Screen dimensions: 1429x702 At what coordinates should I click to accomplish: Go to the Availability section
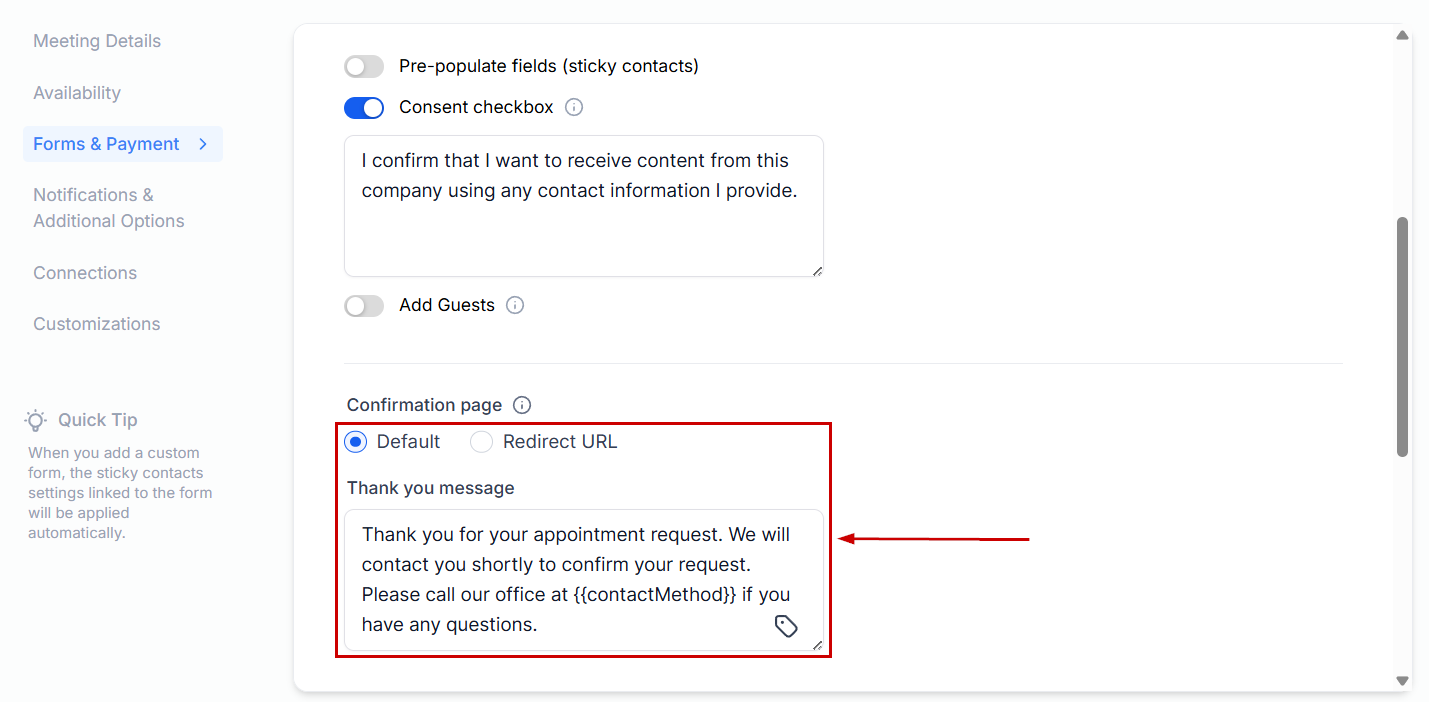[77, 93]
